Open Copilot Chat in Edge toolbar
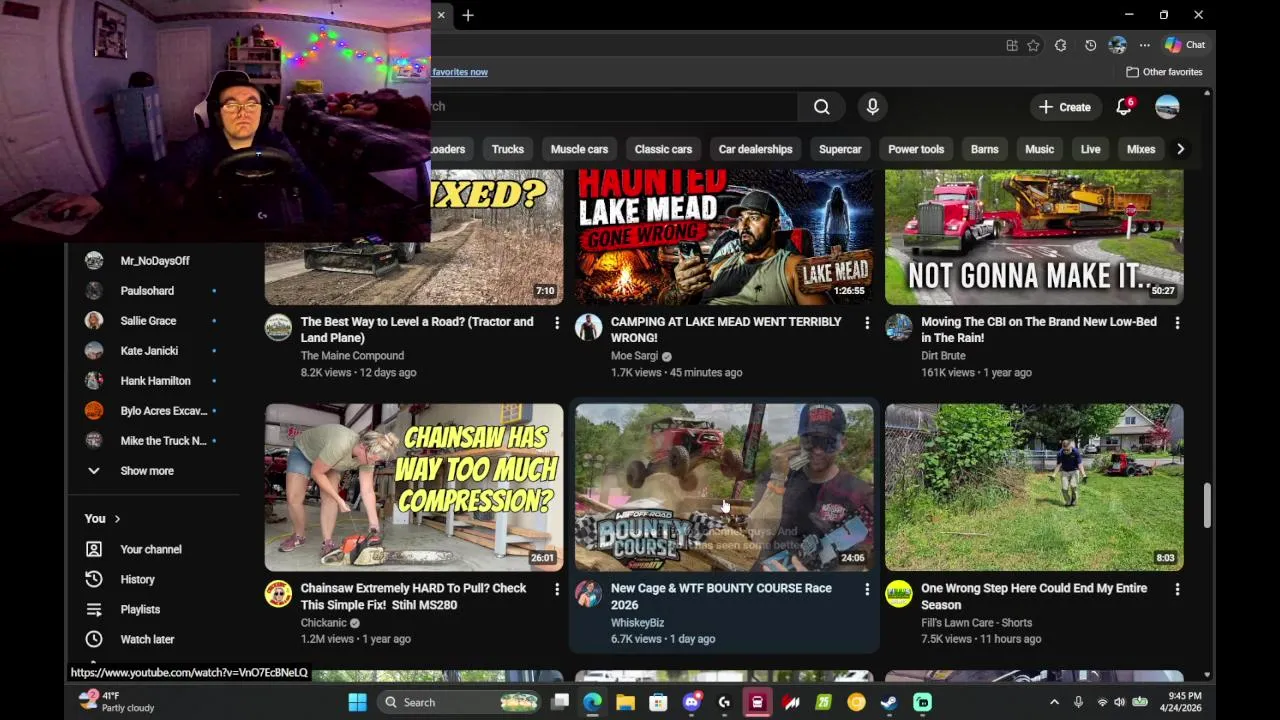The width and height of the screenshot is (1280, 720). (1185, 45)
